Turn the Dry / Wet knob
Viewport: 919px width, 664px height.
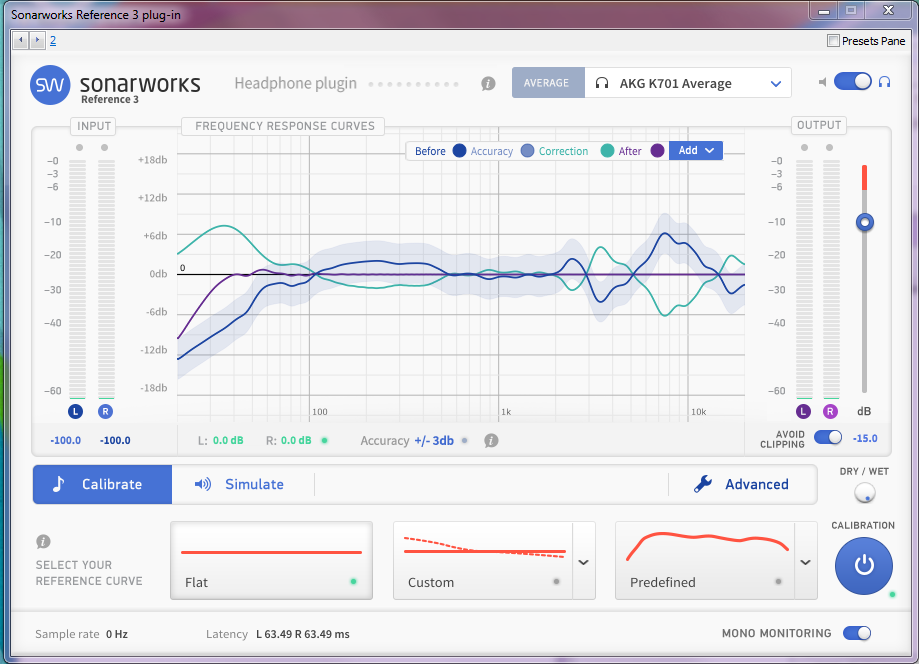(864, 493)
